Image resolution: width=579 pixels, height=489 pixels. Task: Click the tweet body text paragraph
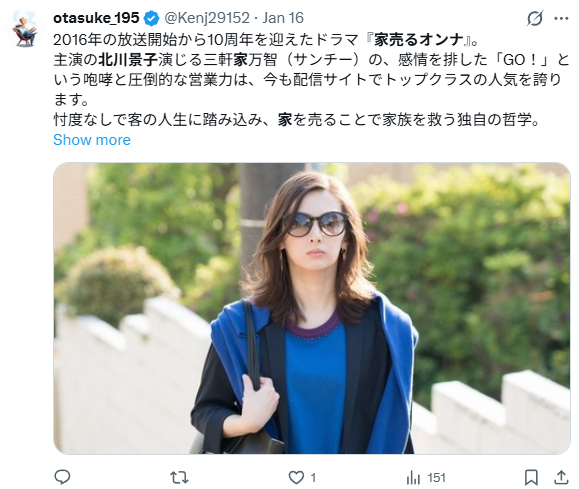click(311, 80)
